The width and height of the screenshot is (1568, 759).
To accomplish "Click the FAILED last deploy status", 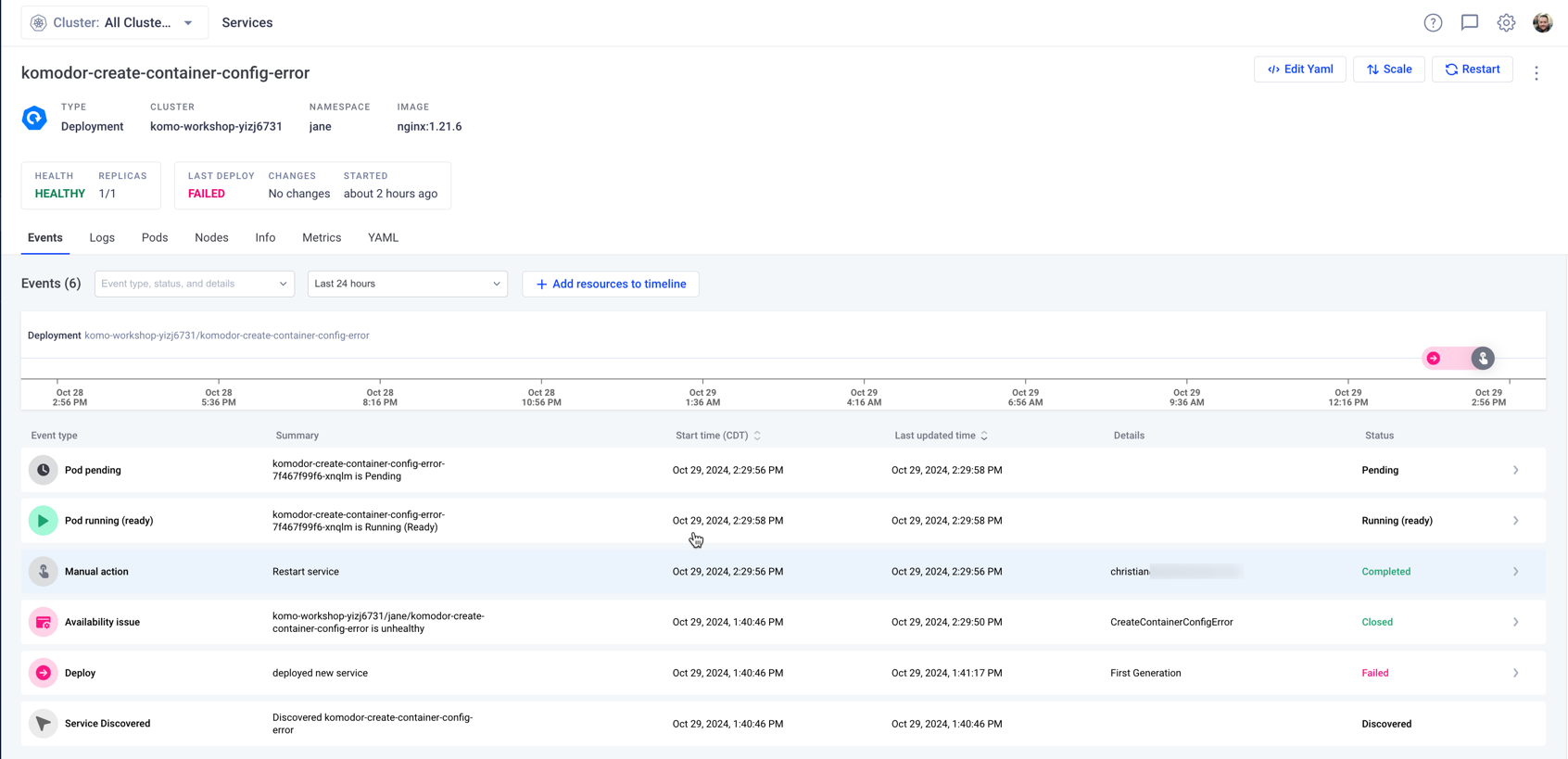I will (x=207, y=194).
